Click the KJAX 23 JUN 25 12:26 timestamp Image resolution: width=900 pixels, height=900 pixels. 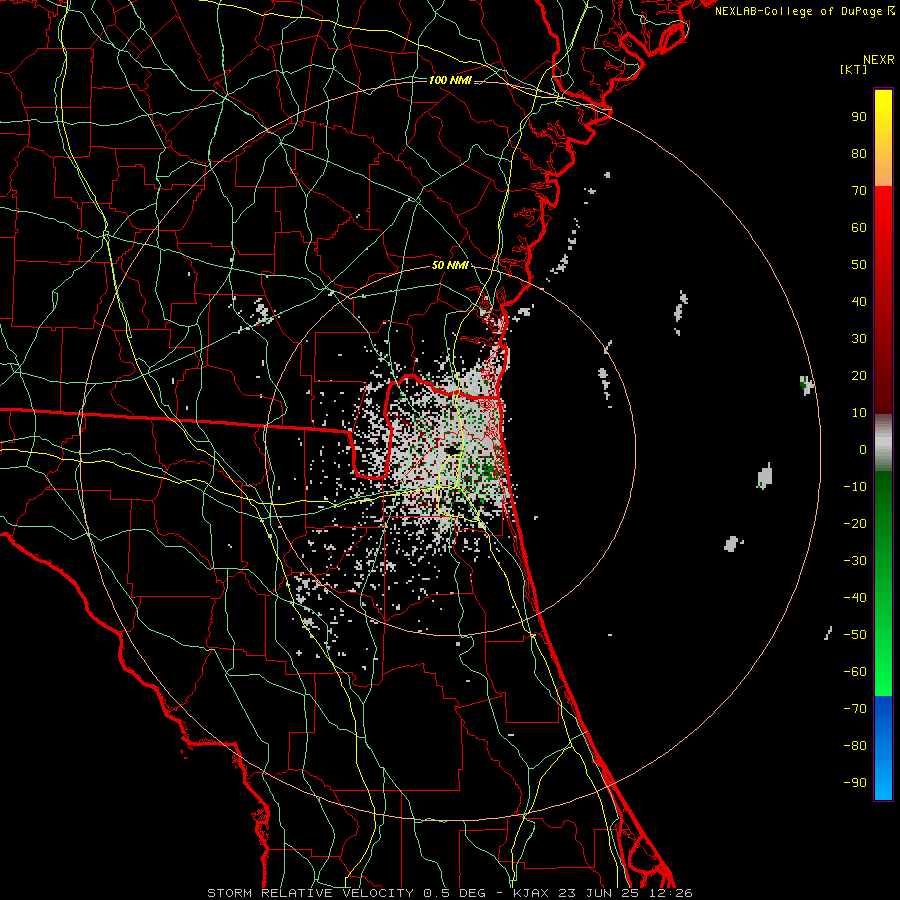pos(602,893)
